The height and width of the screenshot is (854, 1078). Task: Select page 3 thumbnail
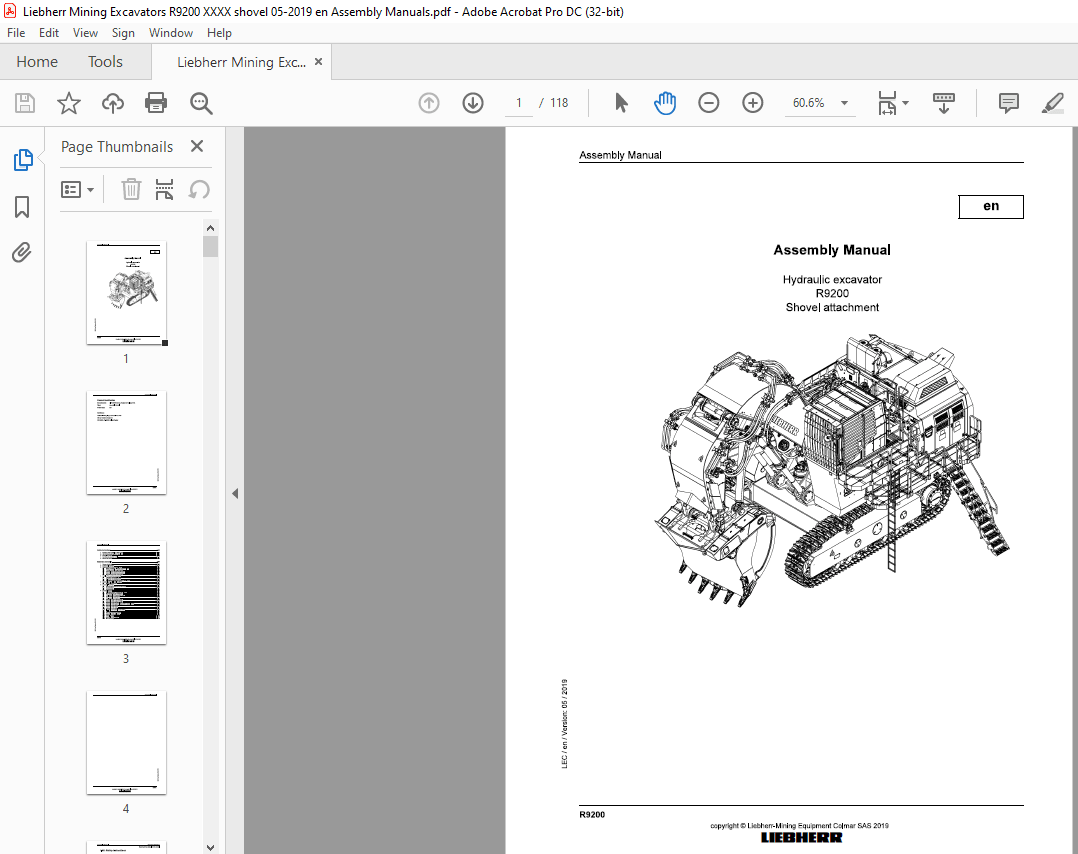point(126,593)
